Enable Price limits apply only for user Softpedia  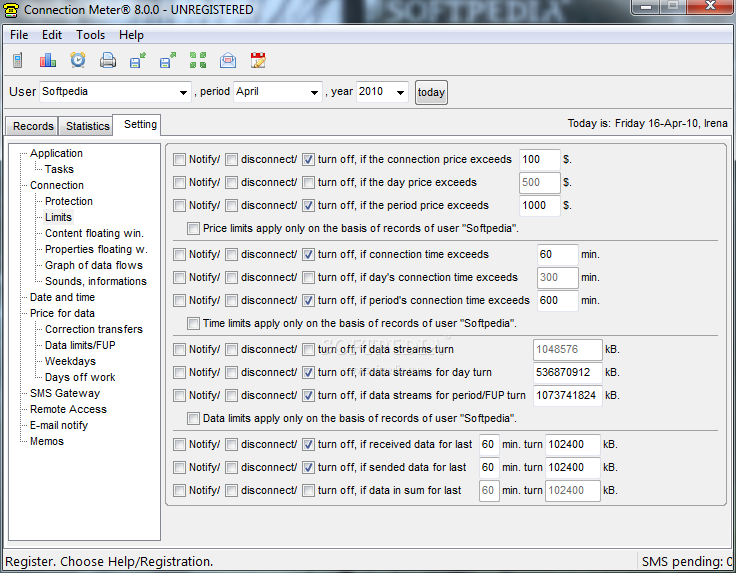coord(193,229)
